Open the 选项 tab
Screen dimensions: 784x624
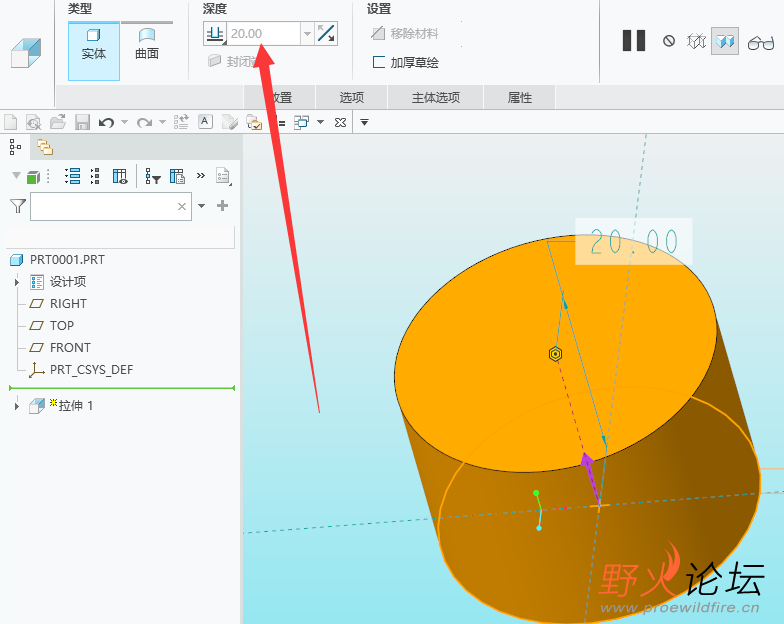[351, 98]
